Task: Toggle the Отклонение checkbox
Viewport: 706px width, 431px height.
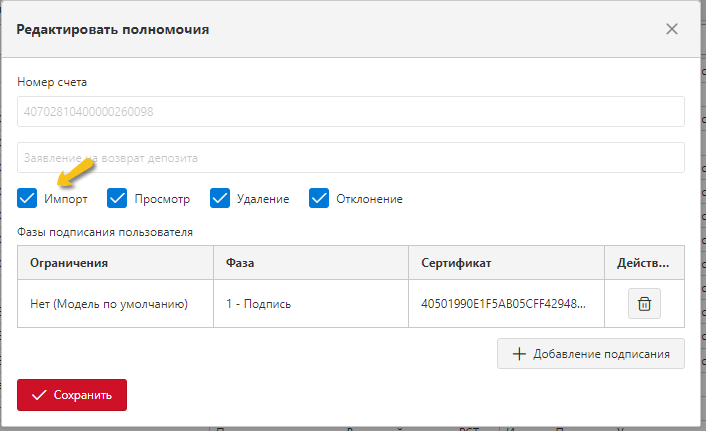Action: click(319, 198)
